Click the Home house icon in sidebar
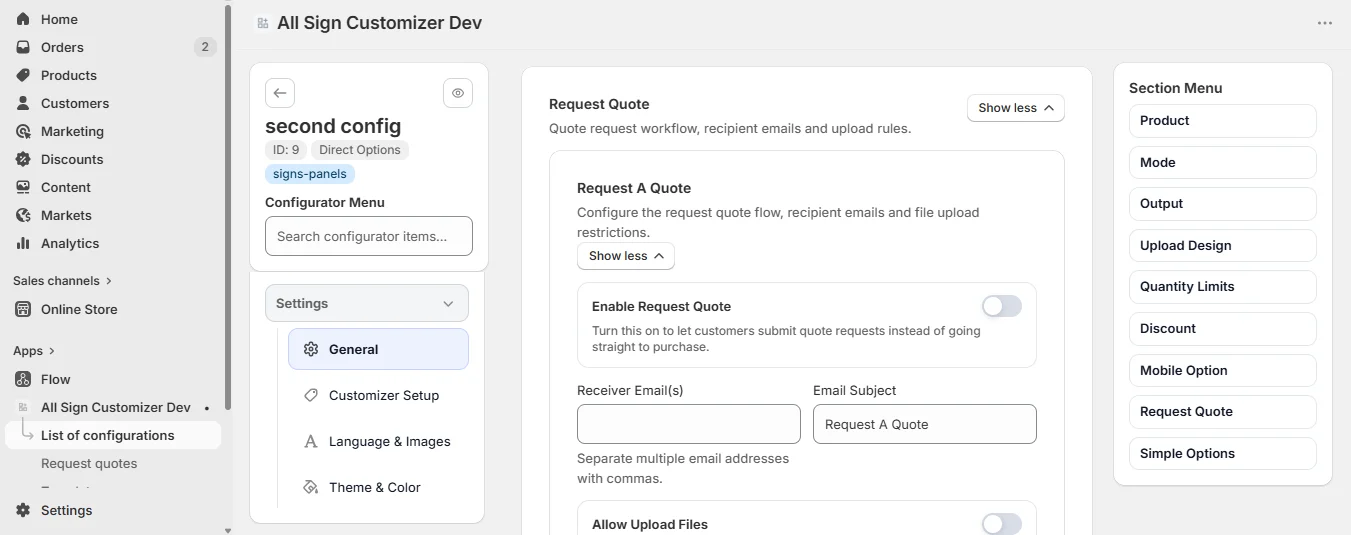The width and height of the screenshot is (1351, 535). pos(23,19)
